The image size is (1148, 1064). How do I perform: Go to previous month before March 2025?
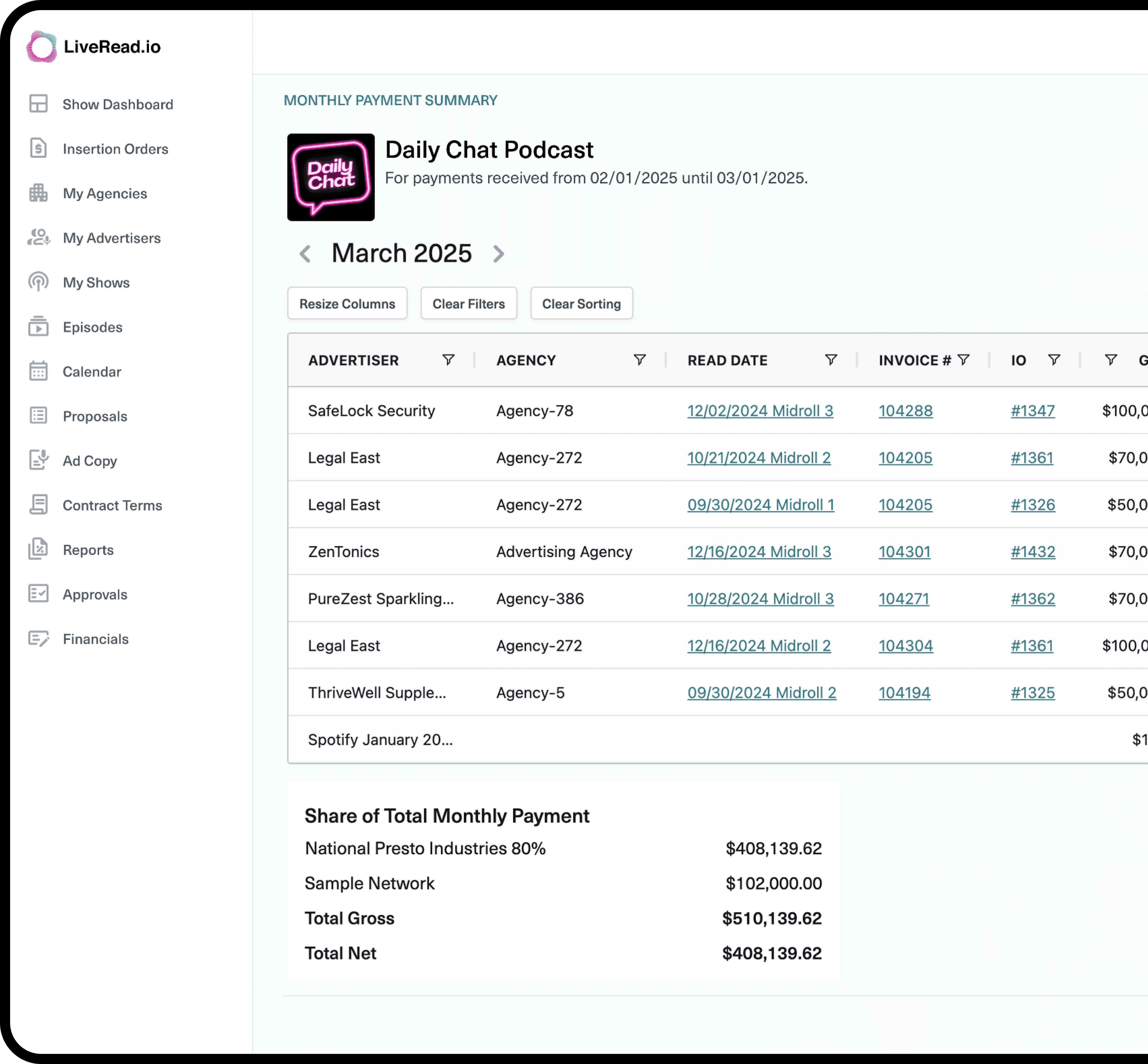pos(305,254)
